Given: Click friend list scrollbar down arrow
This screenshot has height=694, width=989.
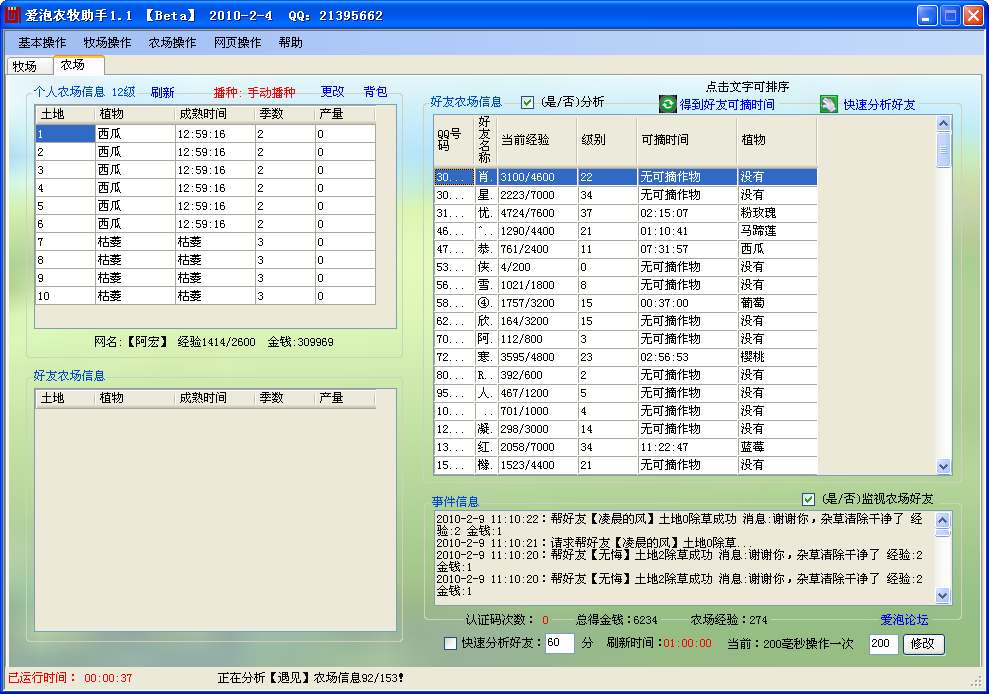Looking at the screenshot, I should click(x=943, y=466).
